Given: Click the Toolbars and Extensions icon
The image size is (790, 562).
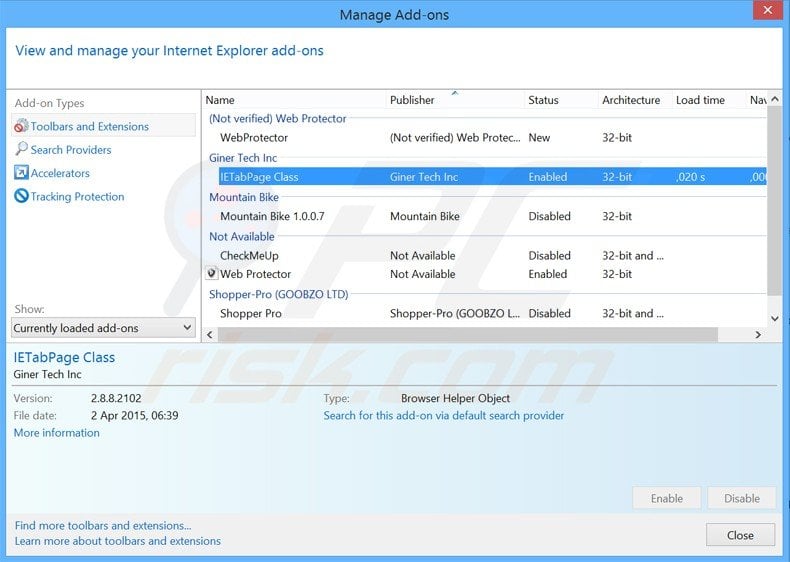Looking at the screenshot, I should pos(21,126).
